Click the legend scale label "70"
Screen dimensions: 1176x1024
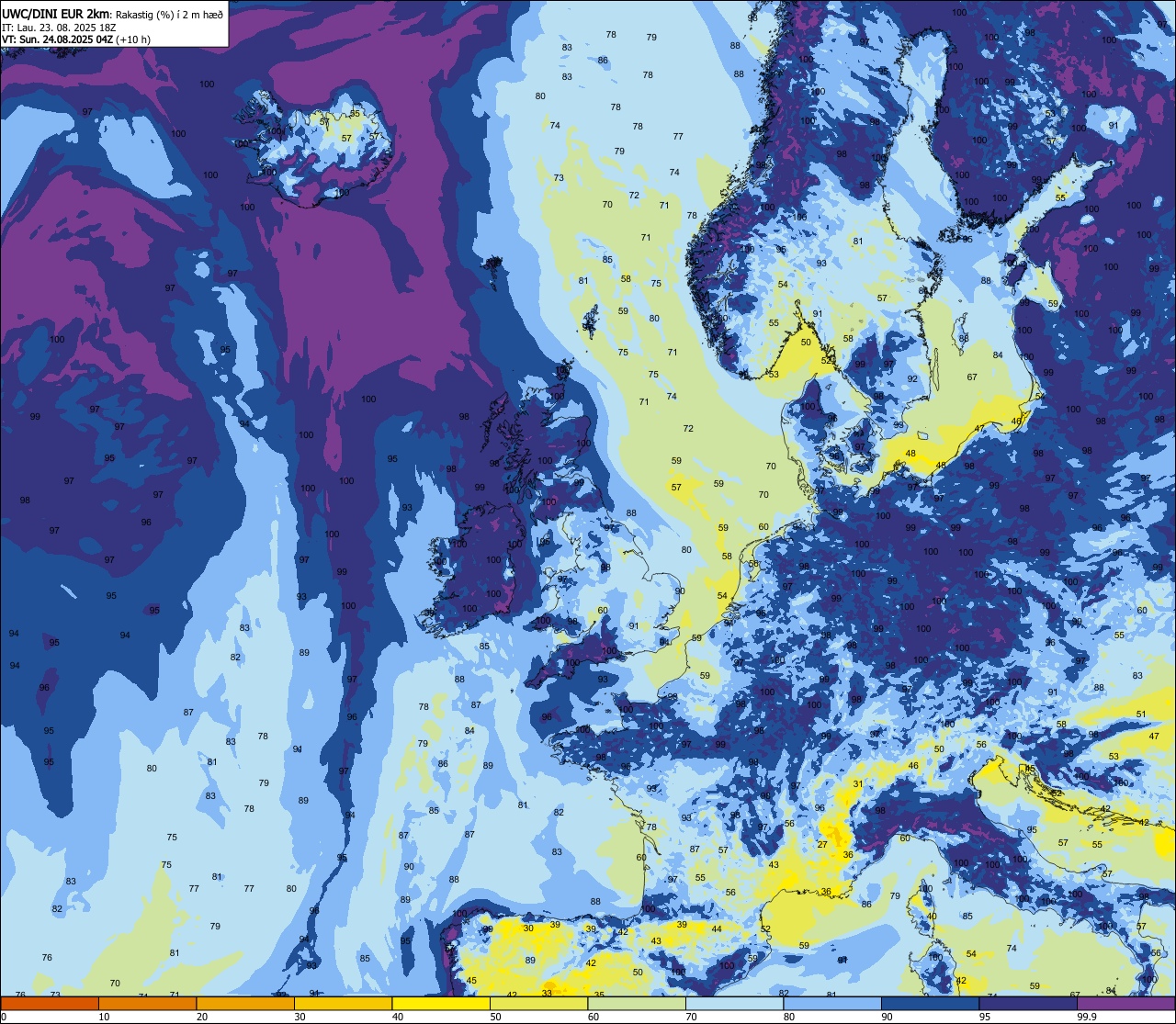(691, 1017)
